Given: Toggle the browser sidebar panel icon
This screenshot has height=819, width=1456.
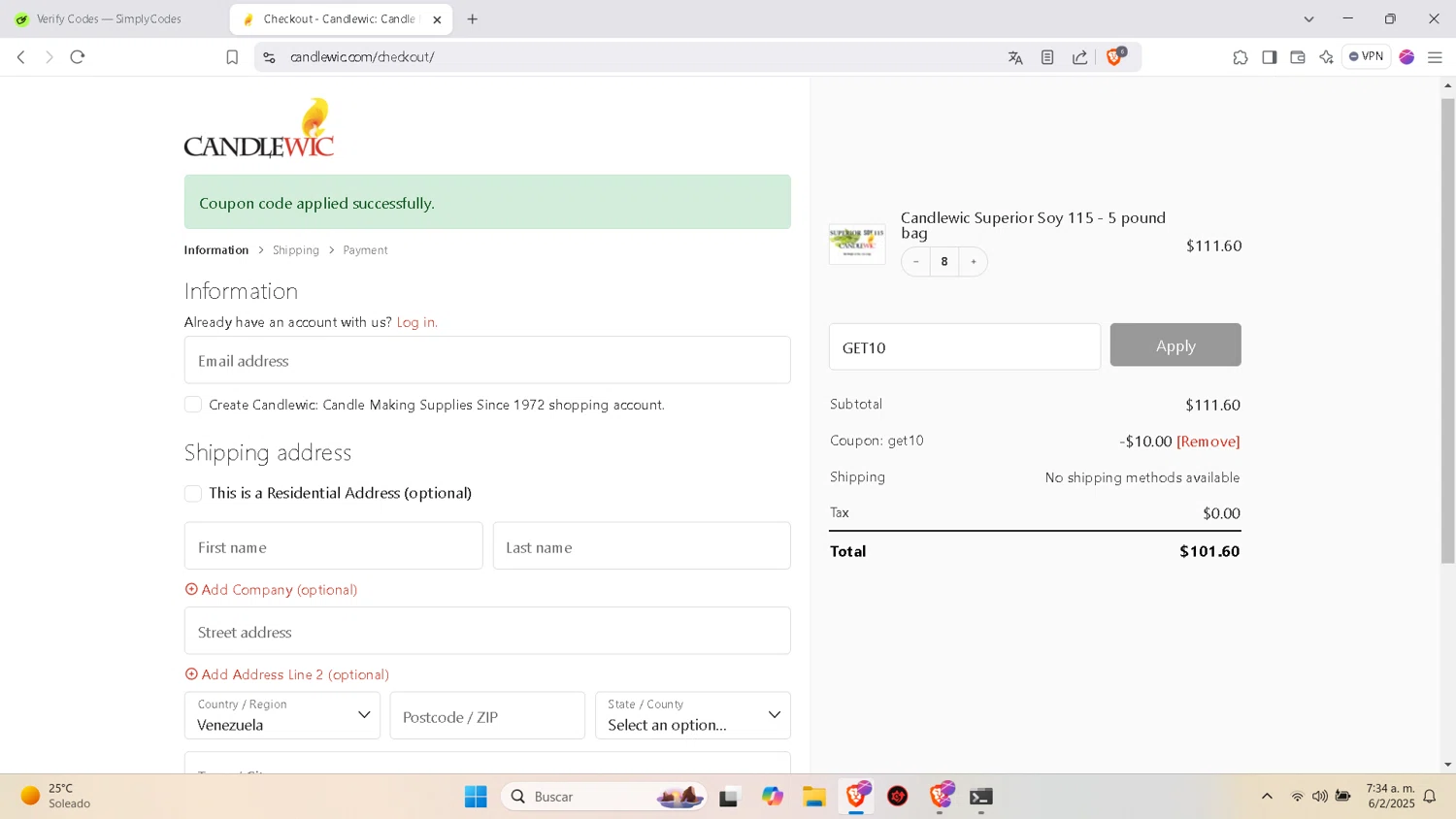Looking at the screenshot, I should pyautogui.click(x=1269, y=57).
